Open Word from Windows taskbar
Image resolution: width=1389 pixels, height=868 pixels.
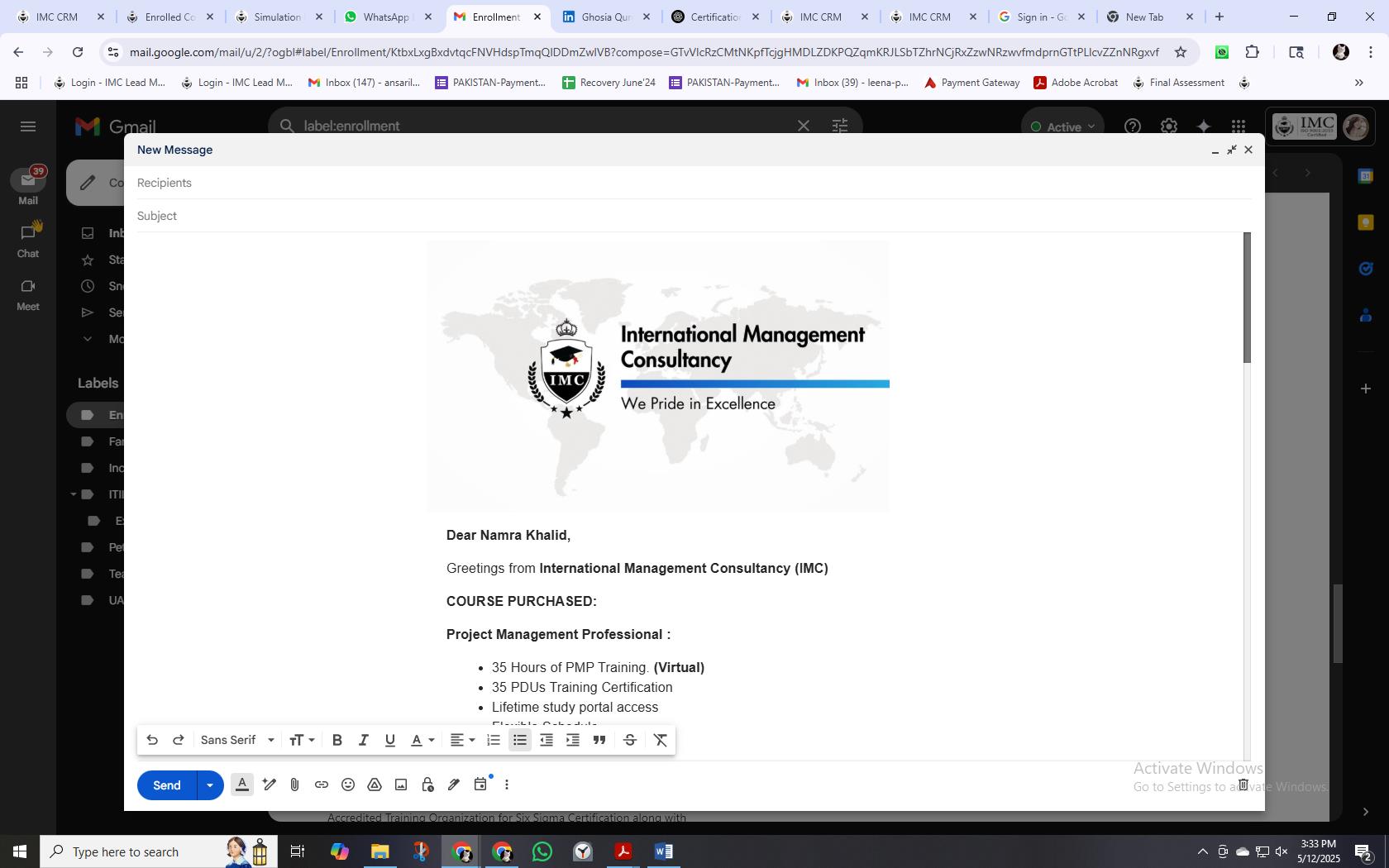coord(663,851)
